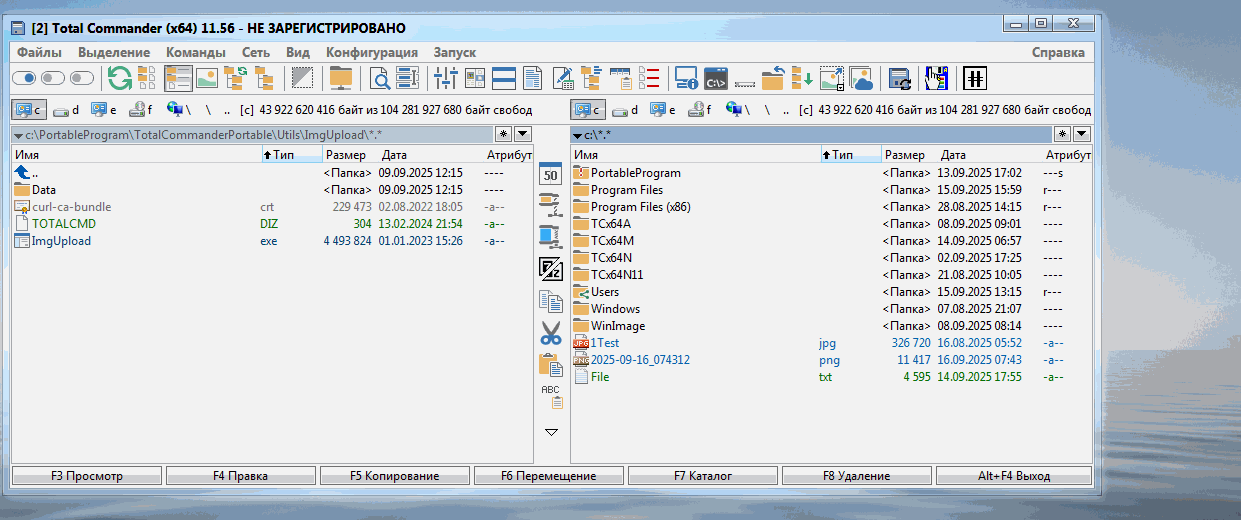
Task: Click the two-pages copy icon in middle bar
Action: click(x=550, y=300)
